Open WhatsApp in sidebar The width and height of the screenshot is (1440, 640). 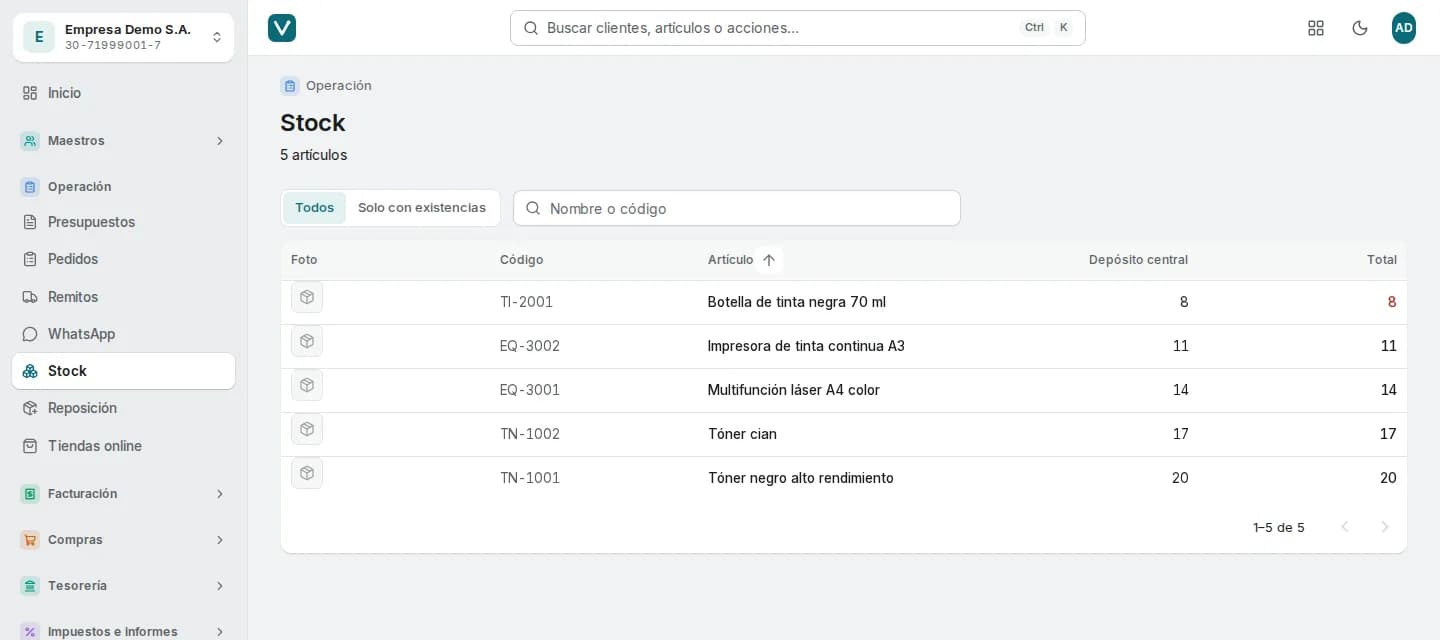click(x=123, y=334)
